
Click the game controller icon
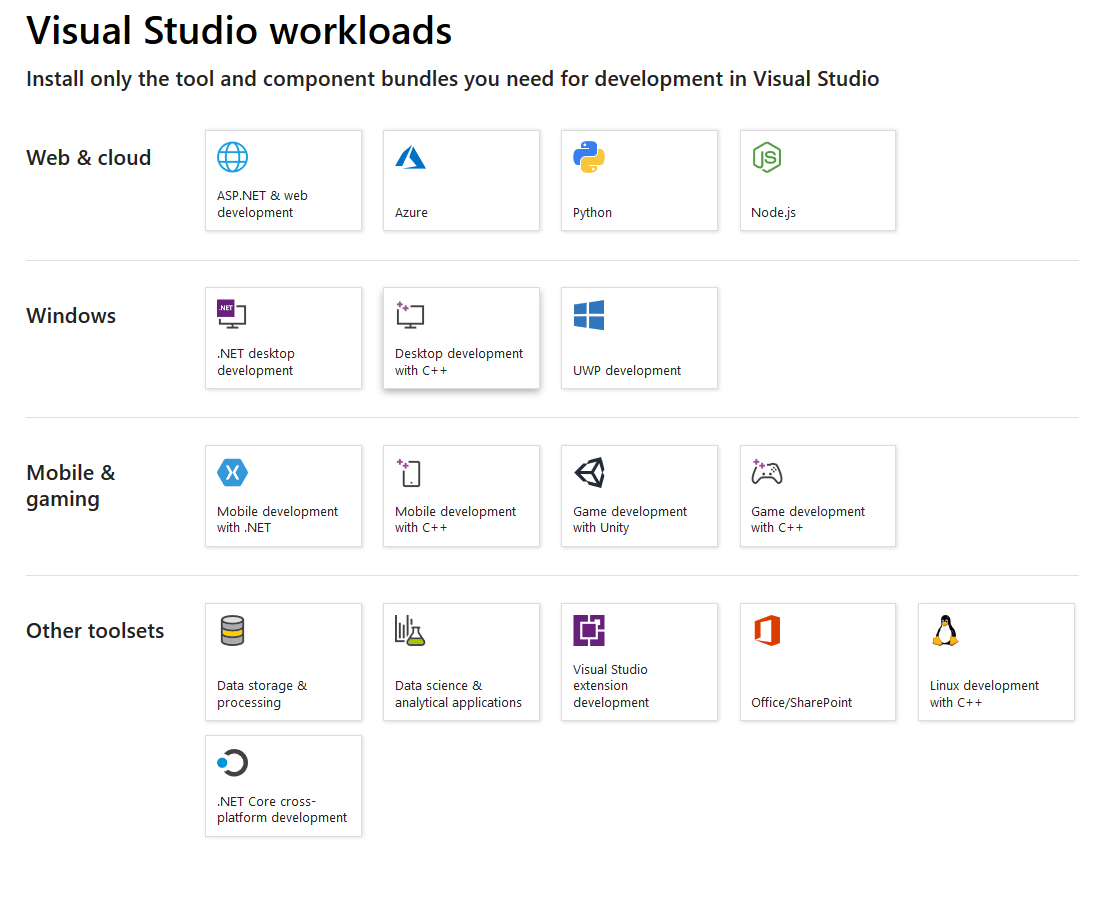tap(766, 472)
